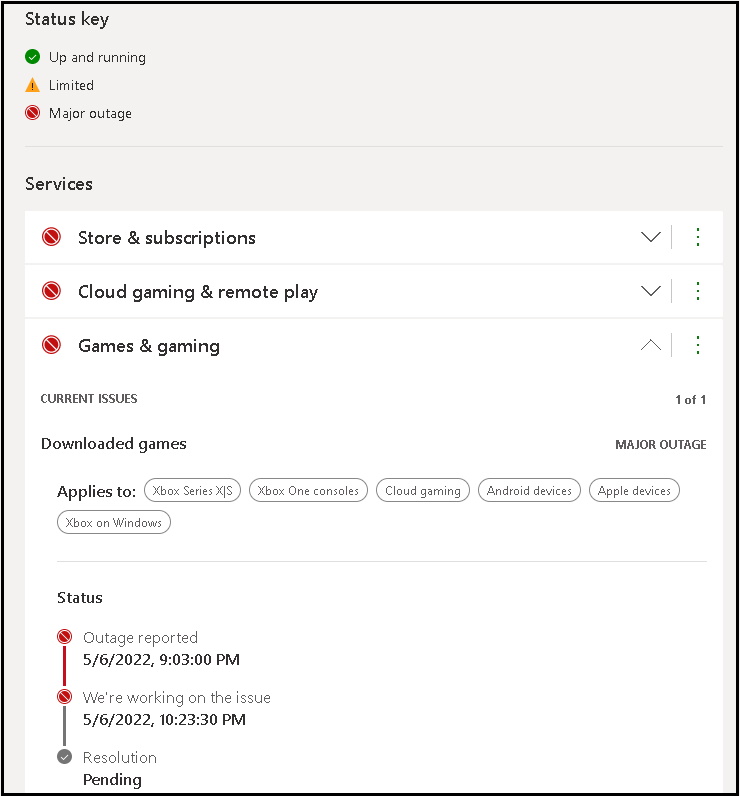Click the orange Limited warning key icon
This screenshot has height=796, width=740.
pyautogui.click(x=32, y=85)
